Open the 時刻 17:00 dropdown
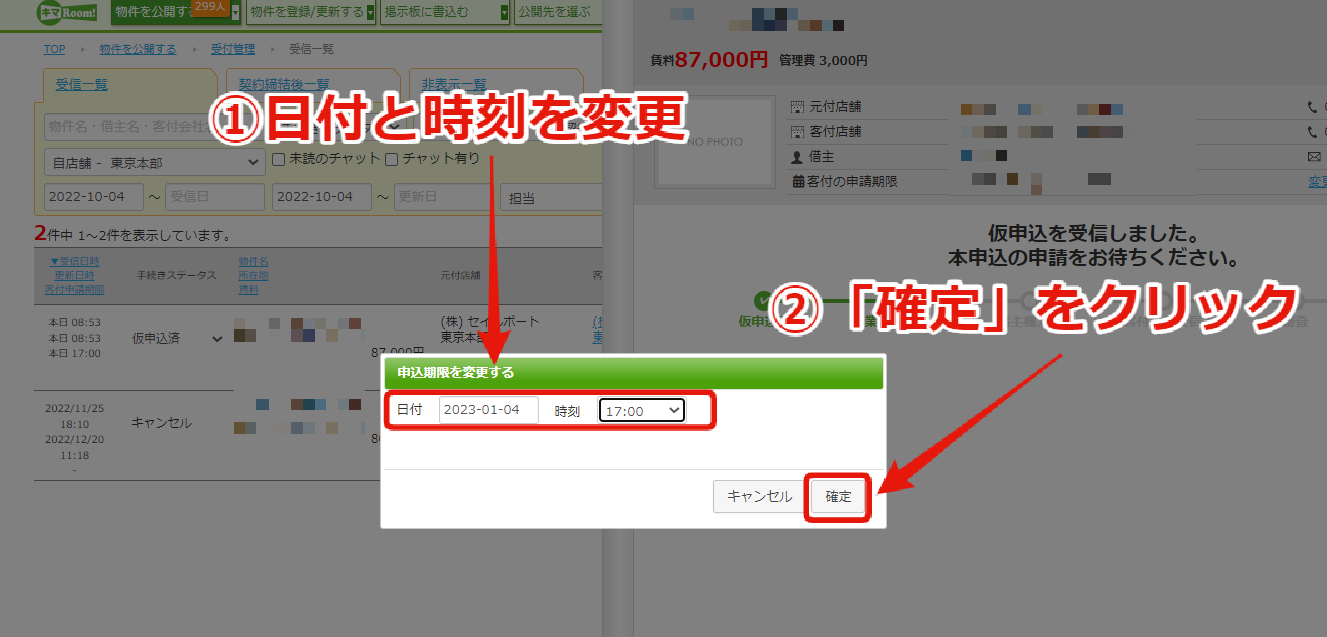Image resolution: width=1327 pixels, height=637 pixels. point(642,410)
